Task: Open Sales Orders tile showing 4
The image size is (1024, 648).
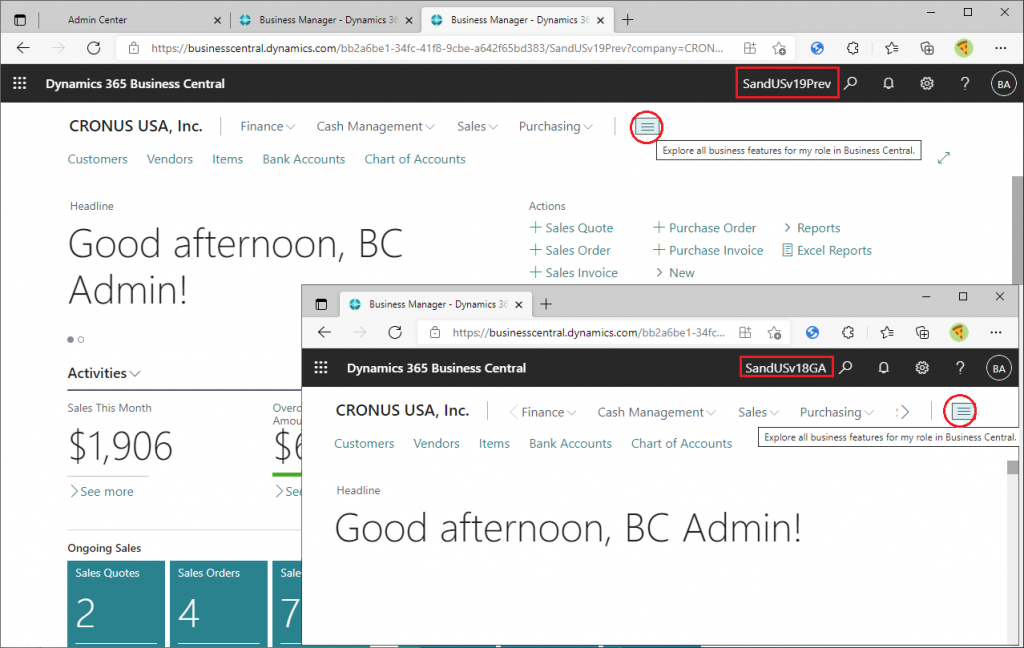Action: [219, 602]
